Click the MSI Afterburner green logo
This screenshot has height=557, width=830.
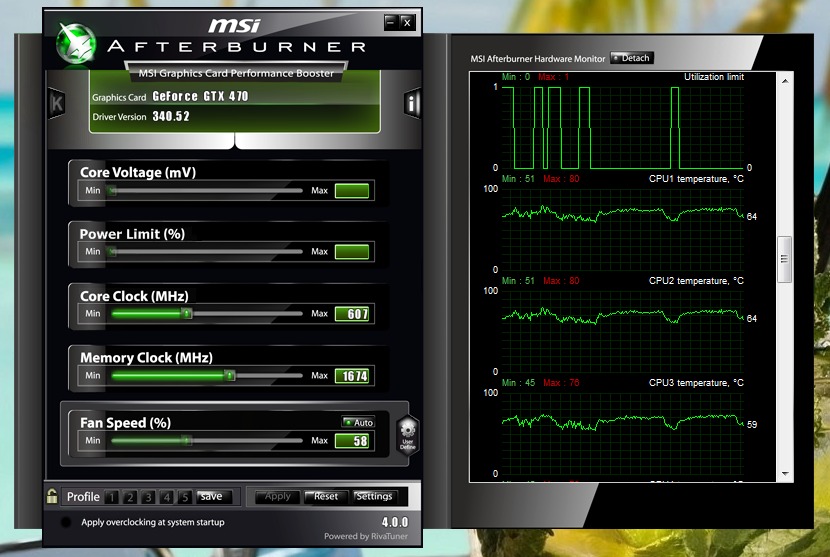coord(76,44)
